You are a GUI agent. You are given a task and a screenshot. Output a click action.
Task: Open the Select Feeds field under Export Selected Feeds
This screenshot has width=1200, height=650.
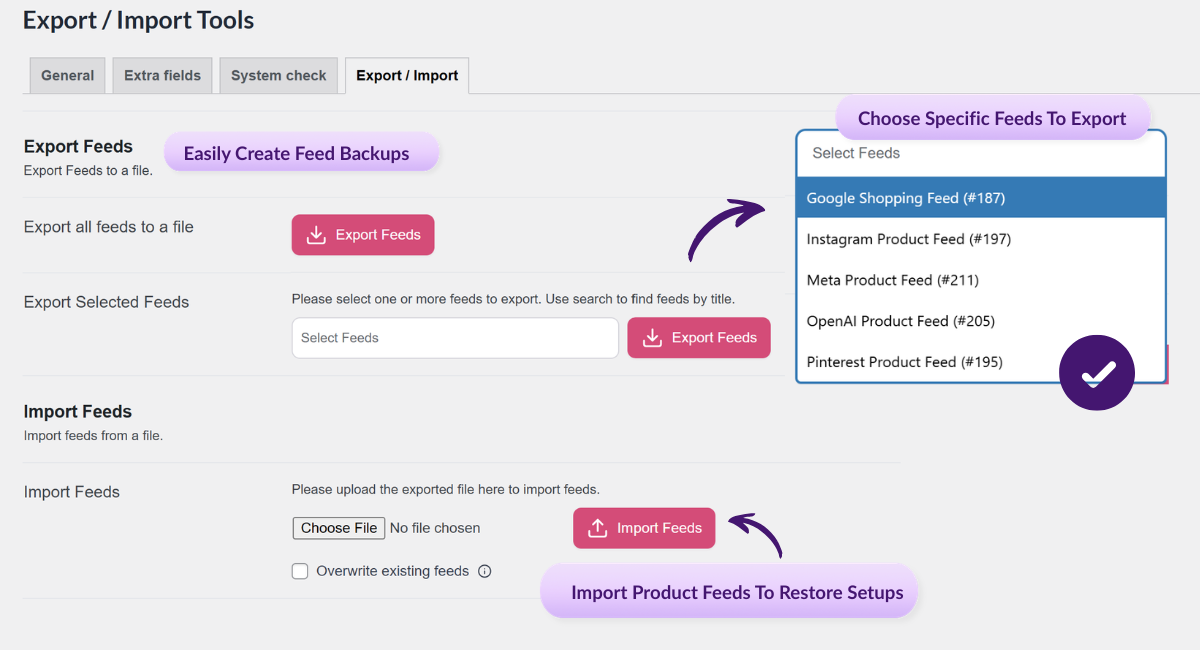(x=454, y=337)
